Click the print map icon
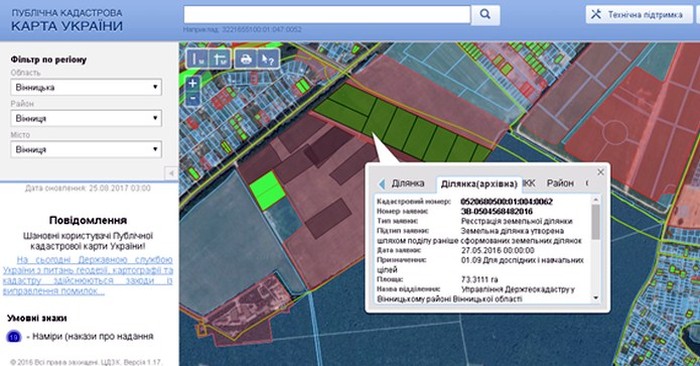This screenshot has width=700, height=366. point(246,59)
